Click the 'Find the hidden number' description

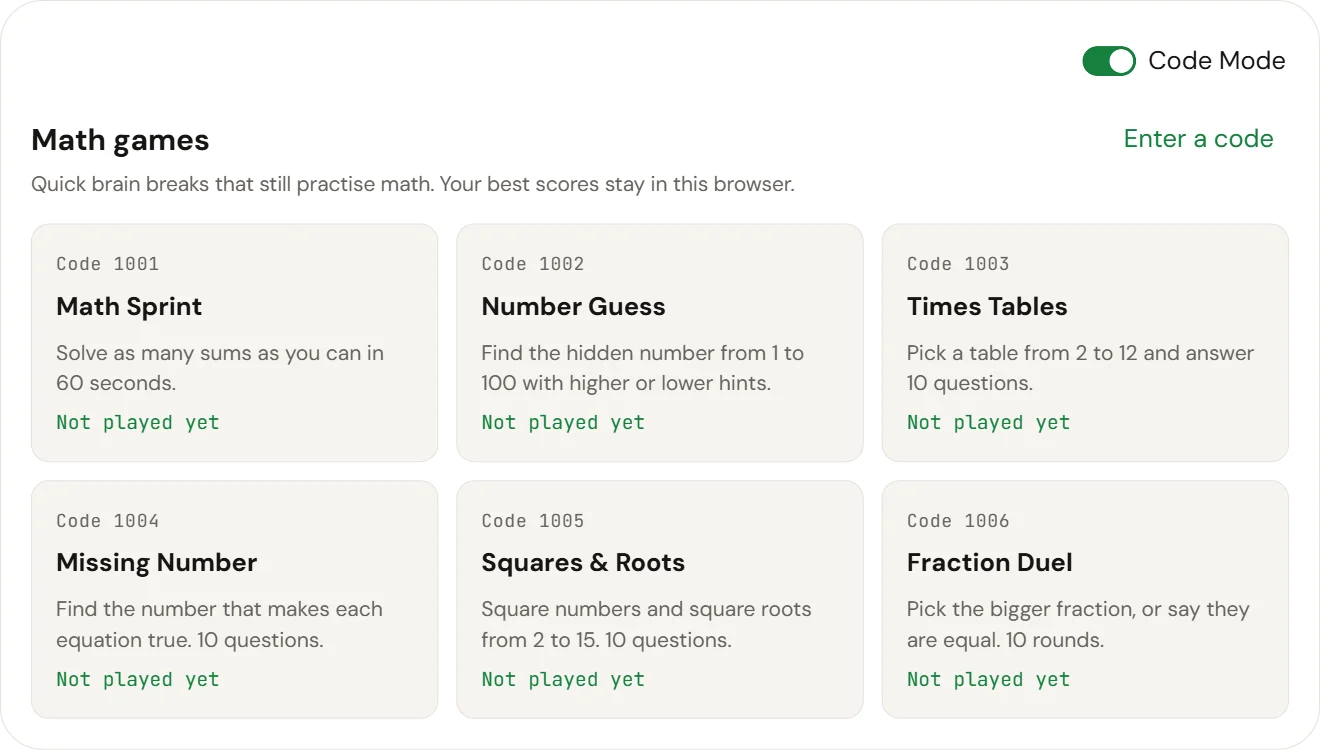[x=643, y=368]
